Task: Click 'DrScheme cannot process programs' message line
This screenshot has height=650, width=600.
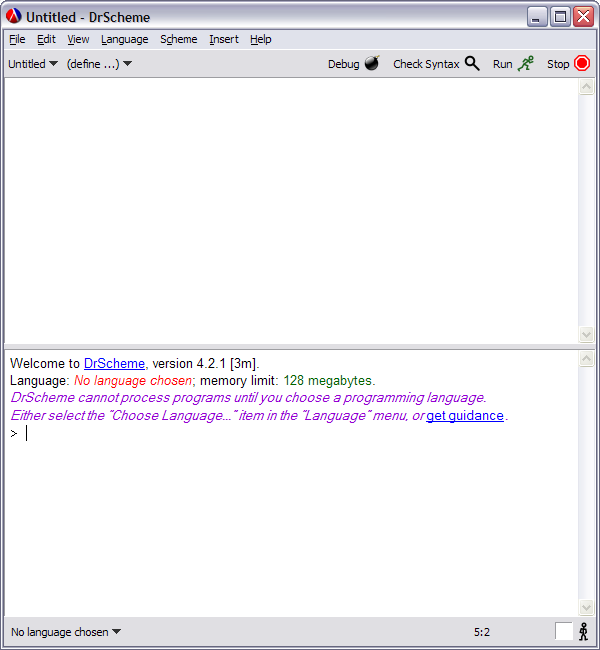Action: click(x=248, y=398)
